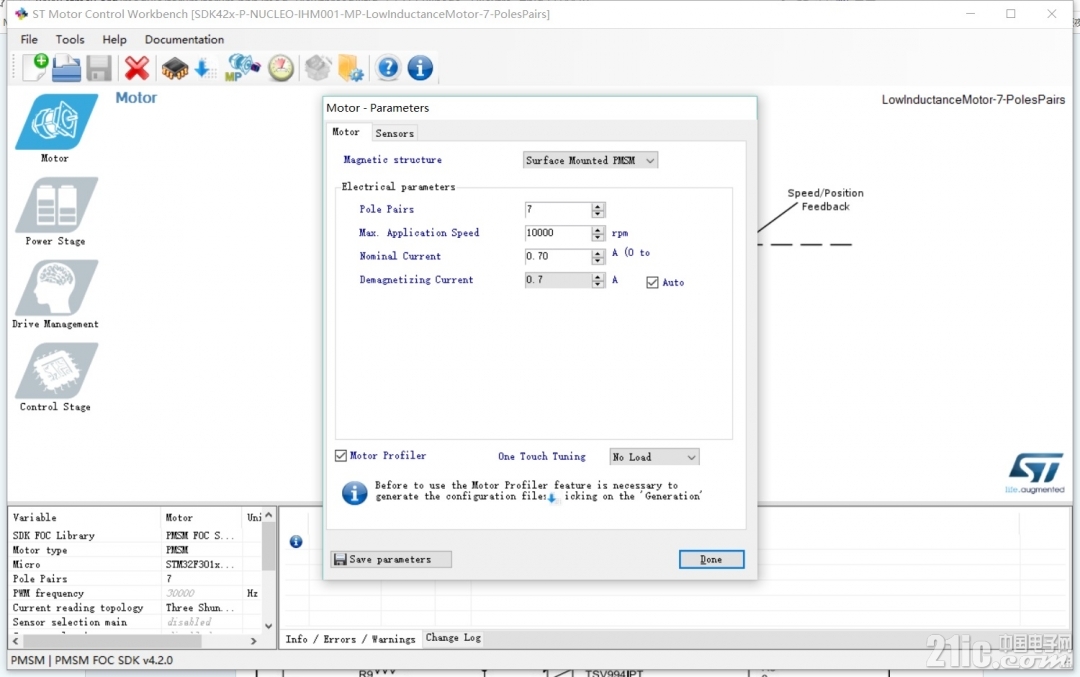
Task: Toggle the Auto demagnetizing current checkbox
Action: 652,282
